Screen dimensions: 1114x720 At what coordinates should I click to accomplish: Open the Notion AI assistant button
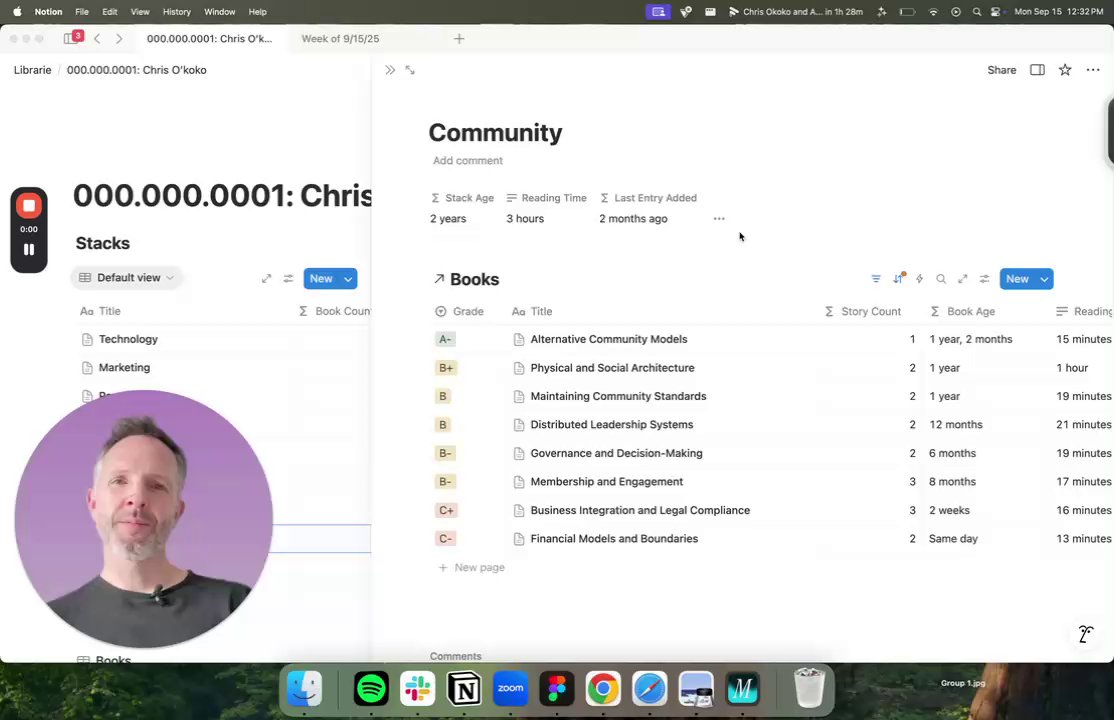(x=1086, y=634)
